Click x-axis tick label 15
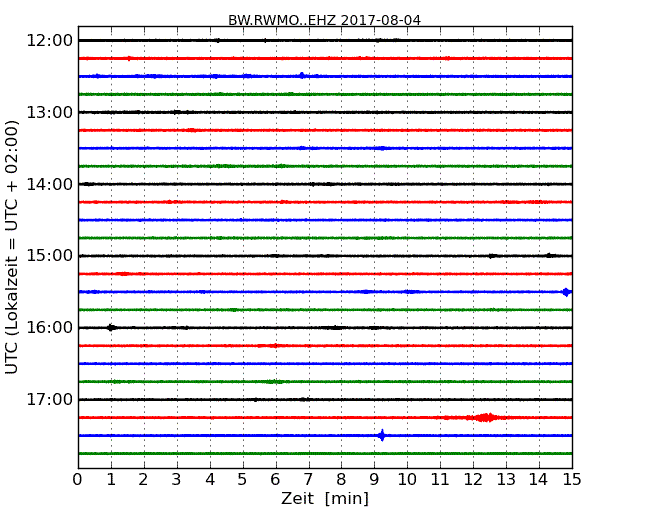The height and width of the screenshot is (520, 650). [x=572, y=479]
